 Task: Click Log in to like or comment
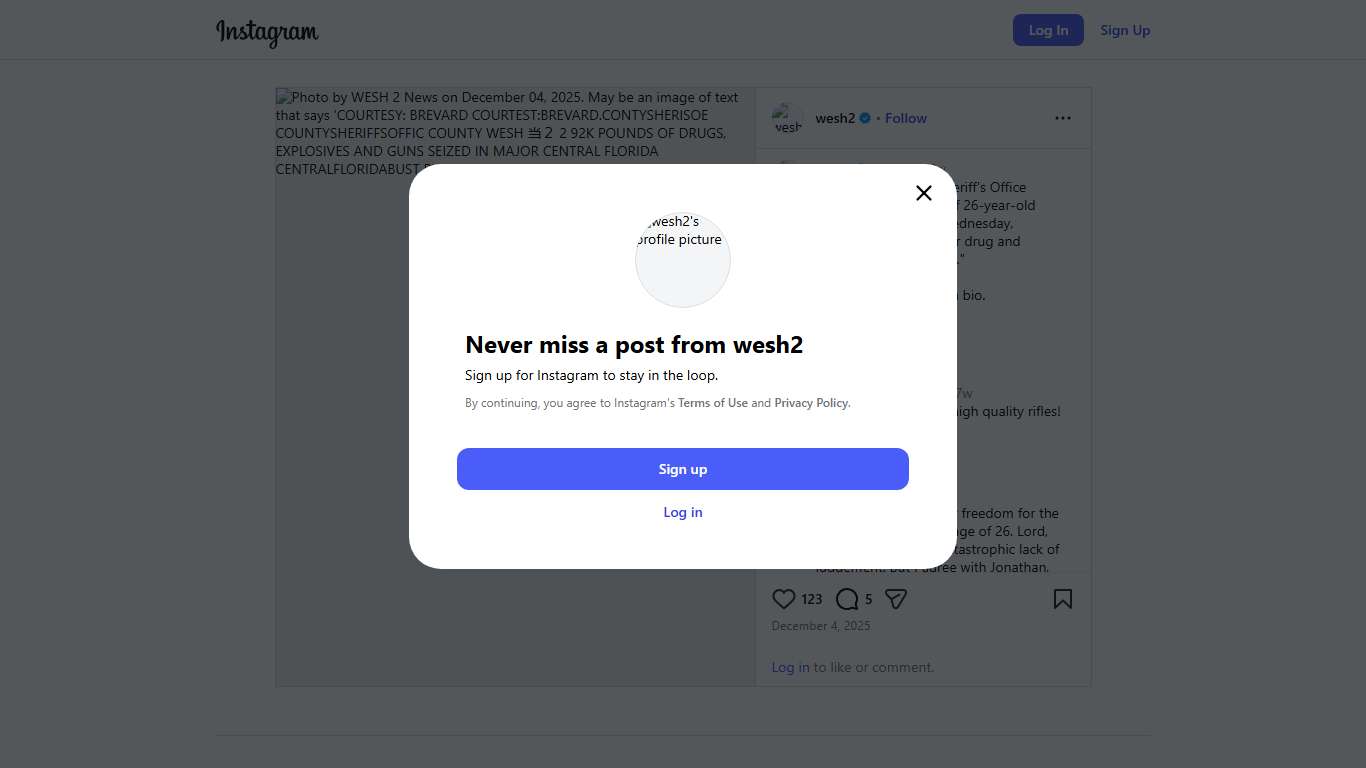coord(790,667)
